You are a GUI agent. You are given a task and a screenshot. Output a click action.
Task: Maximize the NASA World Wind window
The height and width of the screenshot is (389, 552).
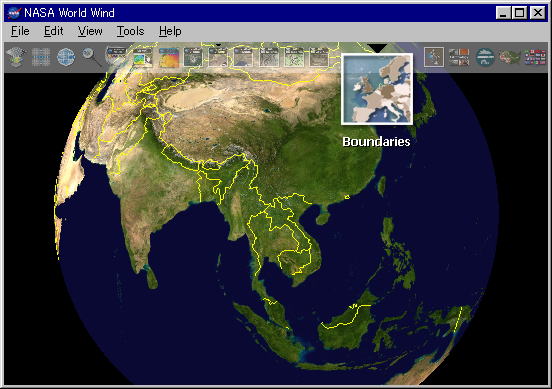point(520,13)
